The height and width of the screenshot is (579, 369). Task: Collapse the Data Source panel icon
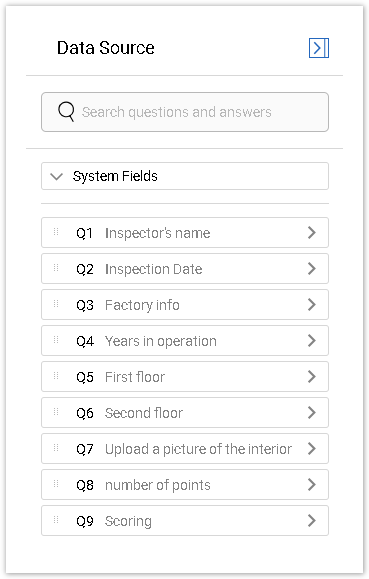click(x=318, y=48)
